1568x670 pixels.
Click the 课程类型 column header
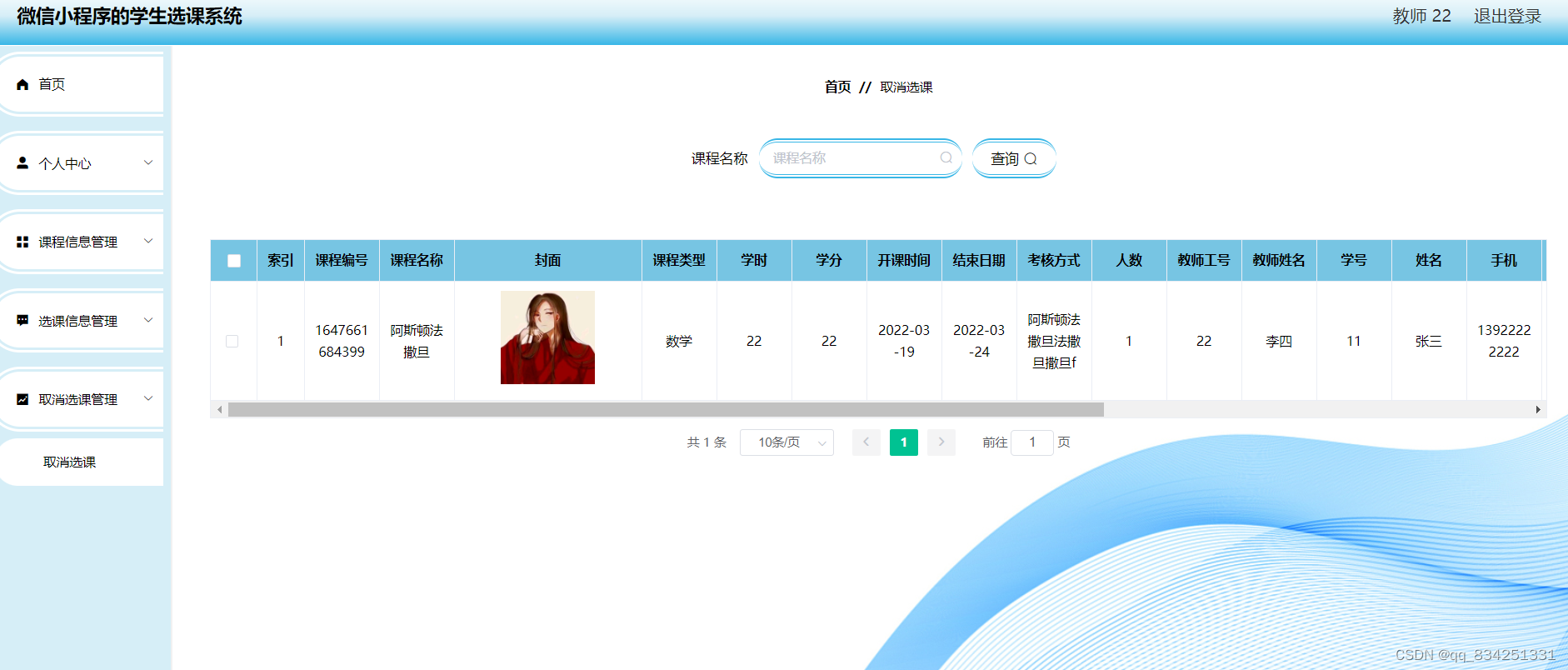(679, 260)
